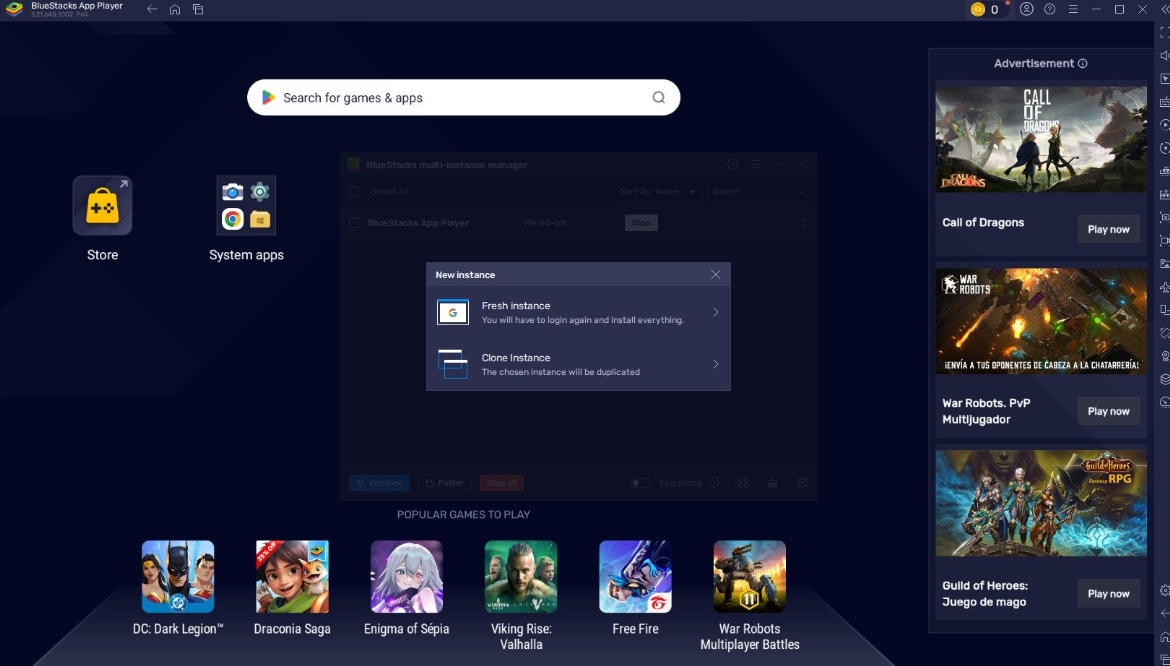Click the Advertisement info icon
Screen dimensions: 1170x666
1082,63
